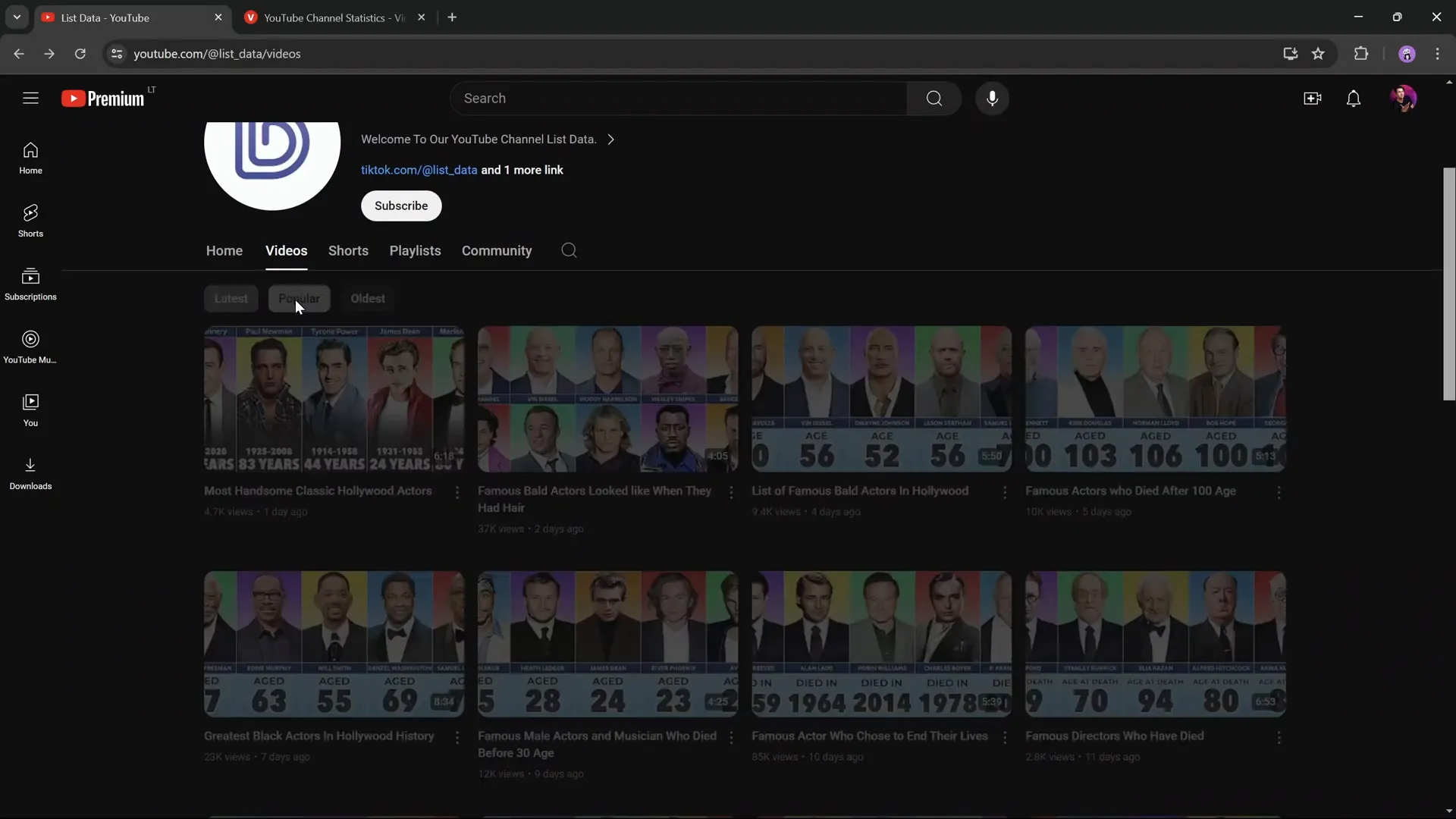
Task: Start a voice search with the microphone
Action: pos(992,98)
